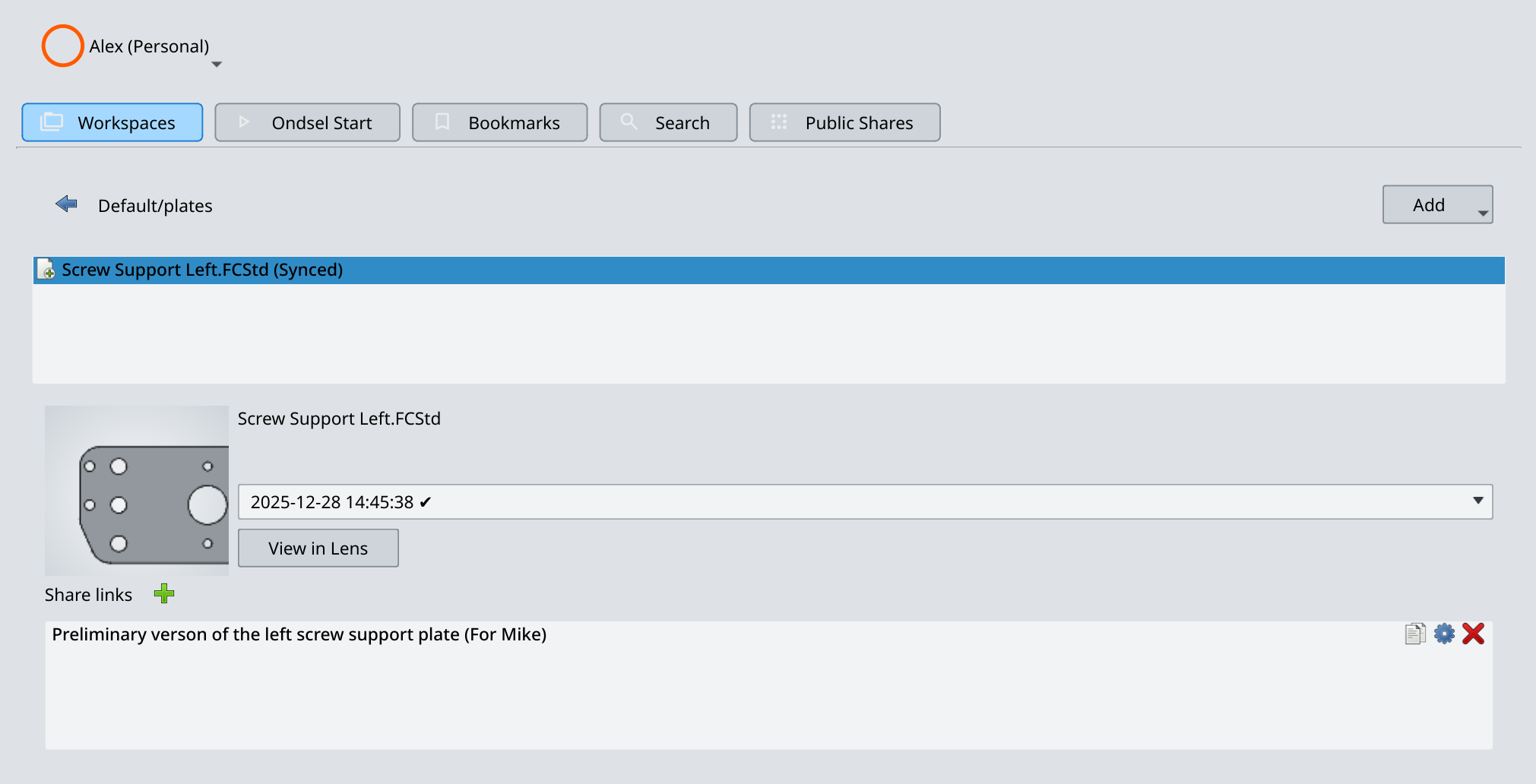Open share link settings gear
The image size is (1536, 784).
pos(1444,634)
